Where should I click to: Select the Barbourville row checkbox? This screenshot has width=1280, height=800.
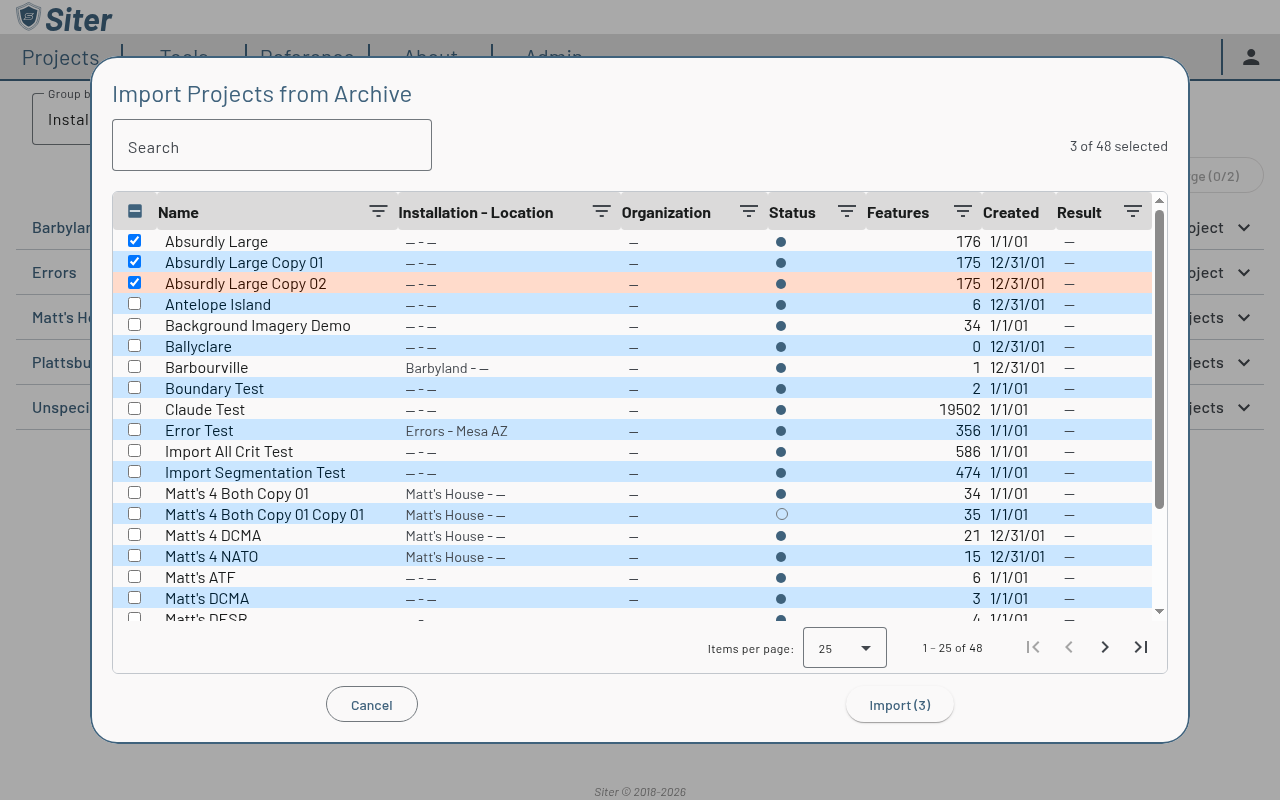(135, 367)
